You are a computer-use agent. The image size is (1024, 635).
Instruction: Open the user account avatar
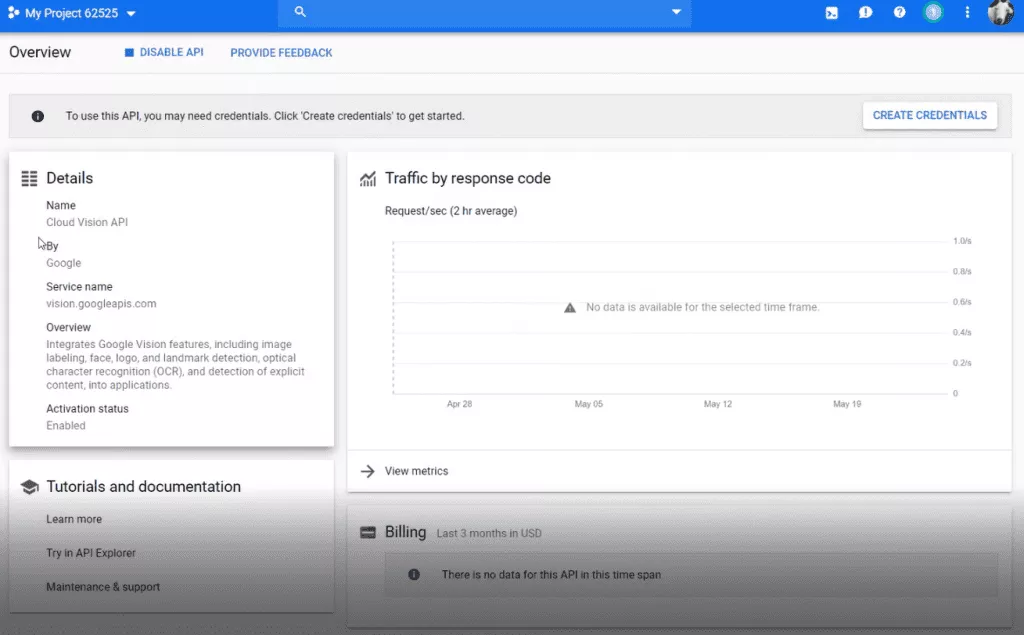[1000, 12]
